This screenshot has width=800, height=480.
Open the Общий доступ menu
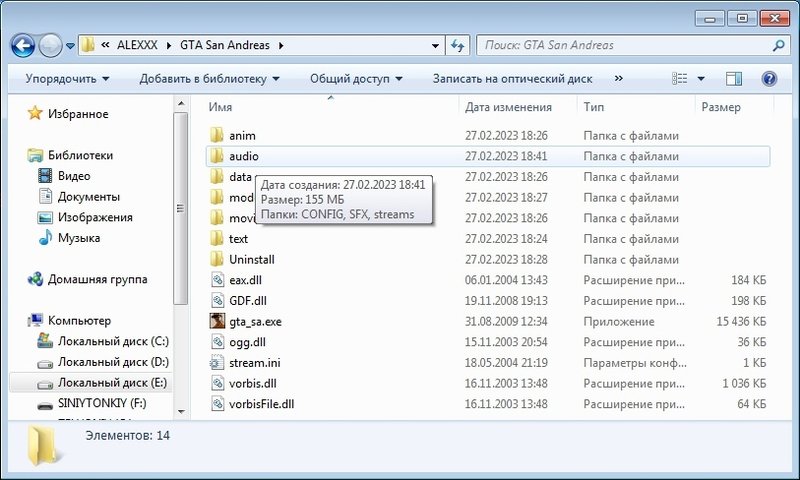(x=356, y=79)
